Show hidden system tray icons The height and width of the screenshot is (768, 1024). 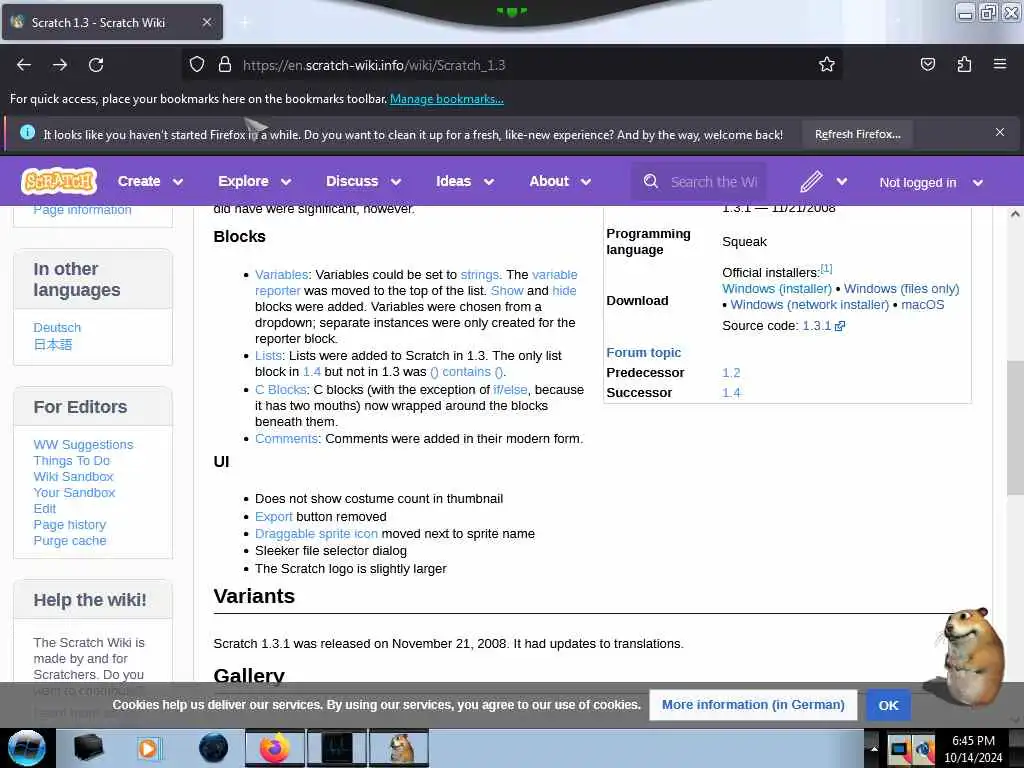click(x=874, y=749)
